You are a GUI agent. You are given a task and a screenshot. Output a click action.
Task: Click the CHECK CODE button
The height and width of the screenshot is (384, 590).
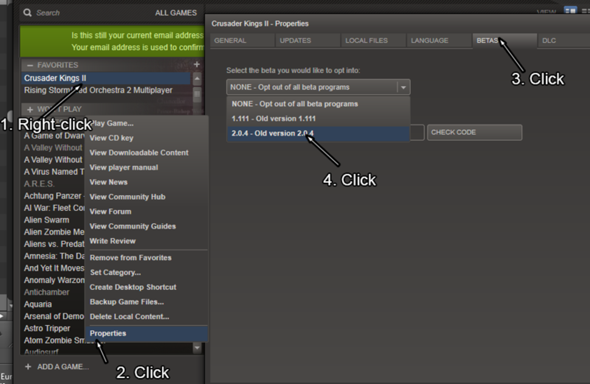pos(474,132)
